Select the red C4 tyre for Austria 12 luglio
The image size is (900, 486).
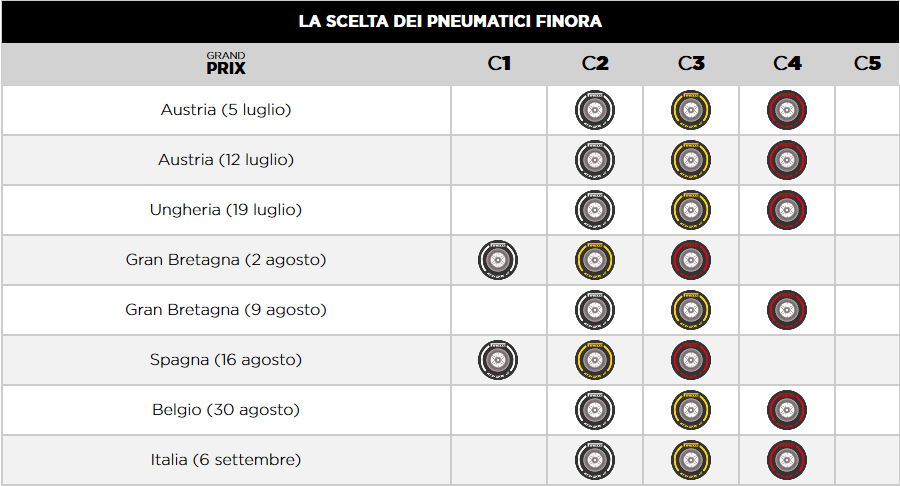coord(787,160)
